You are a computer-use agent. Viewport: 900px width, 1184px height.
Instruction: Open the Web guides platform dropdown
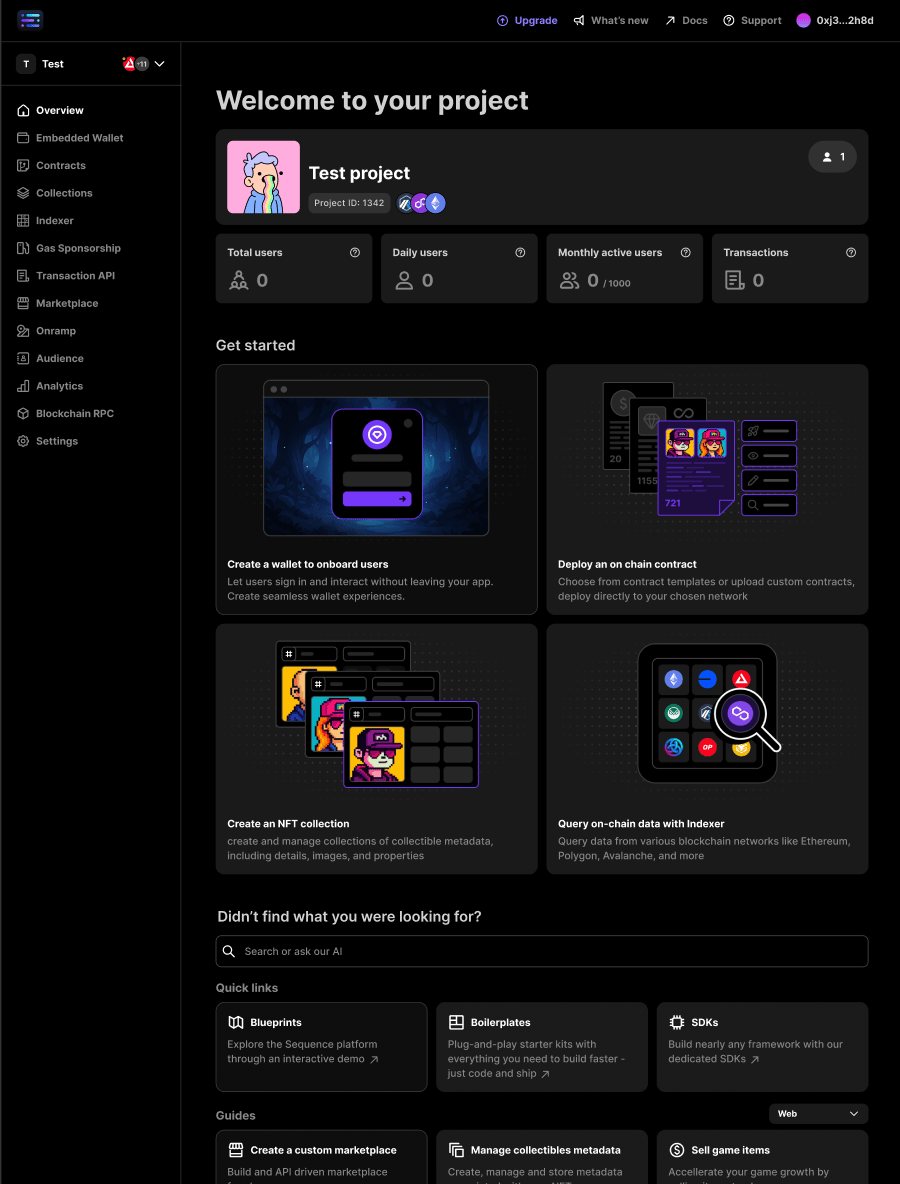pyautogui.click(x=818, y=1114)
